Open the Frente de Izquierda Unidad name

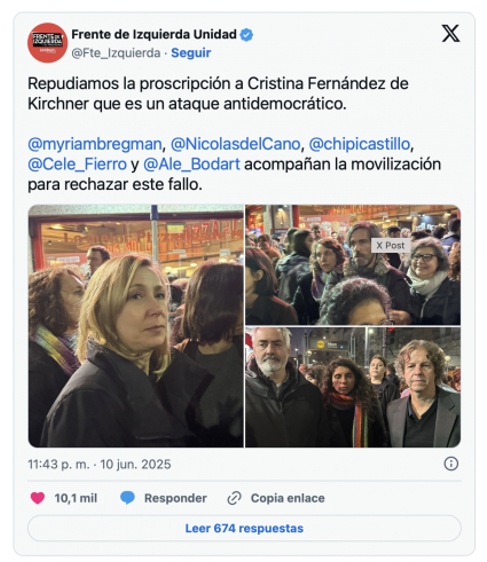[154, 35]
